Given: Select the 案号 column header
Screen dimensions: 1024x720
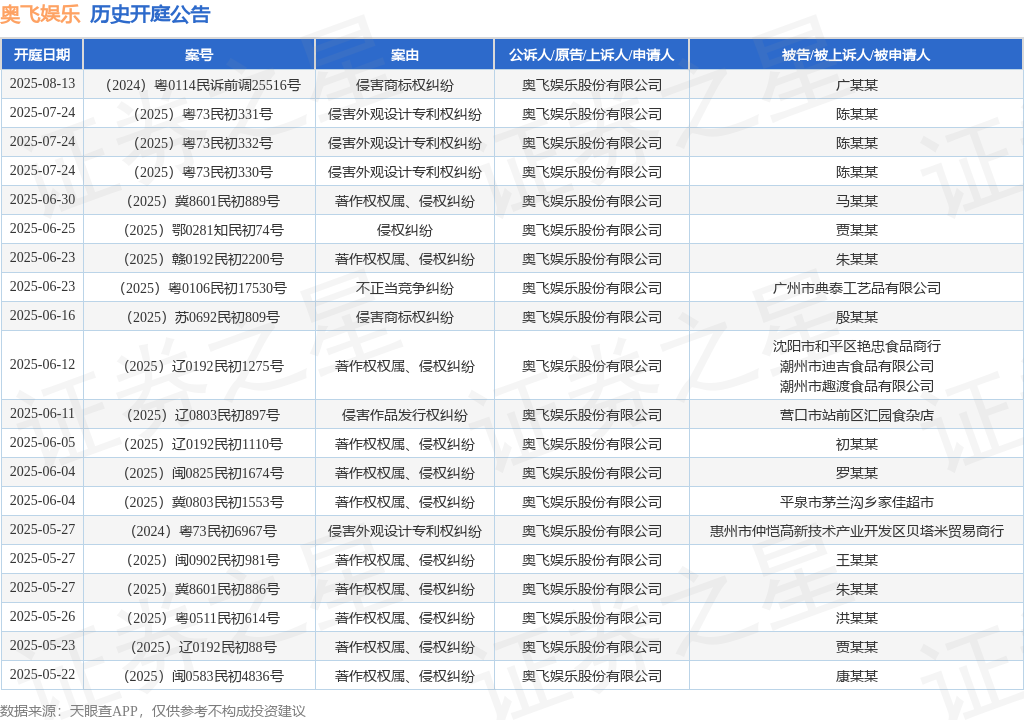Looking at the screenshot, I should tap(199, 55).
